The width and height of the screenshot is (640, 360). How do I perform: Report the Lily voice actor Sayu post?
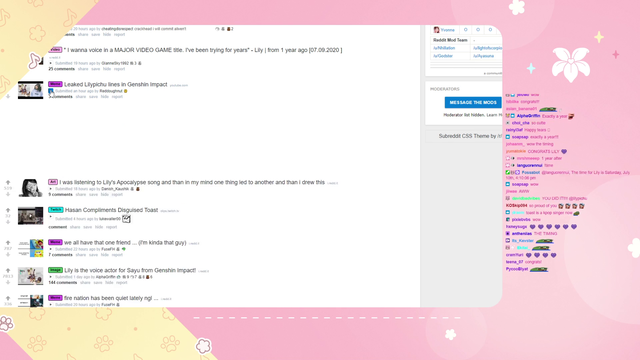click(x=122, y=282)
